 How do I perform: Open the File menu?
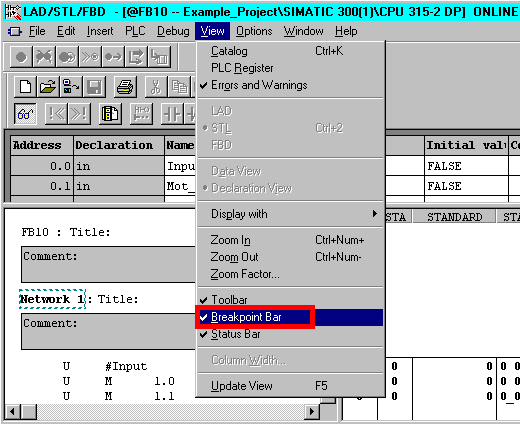[37, 31]
